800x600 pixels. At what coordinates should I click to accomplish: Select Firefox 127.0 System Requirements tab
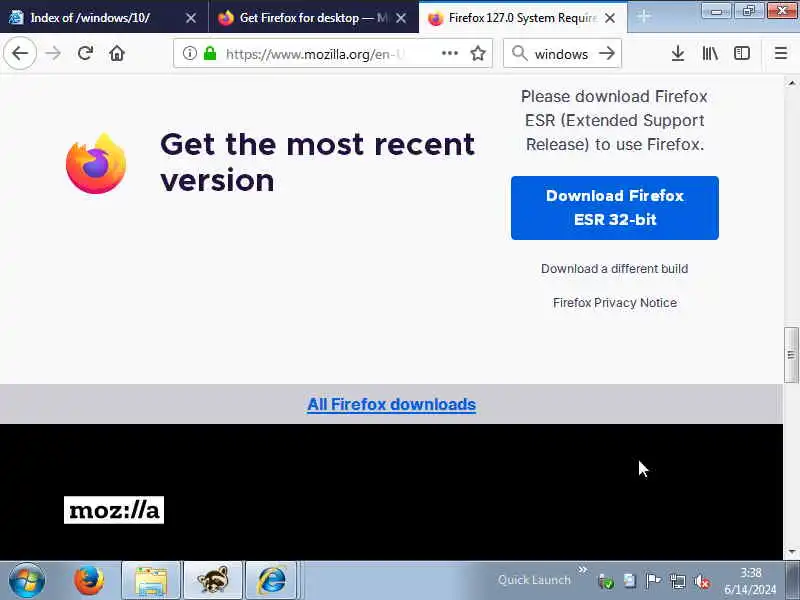click(x=523, y=17)
